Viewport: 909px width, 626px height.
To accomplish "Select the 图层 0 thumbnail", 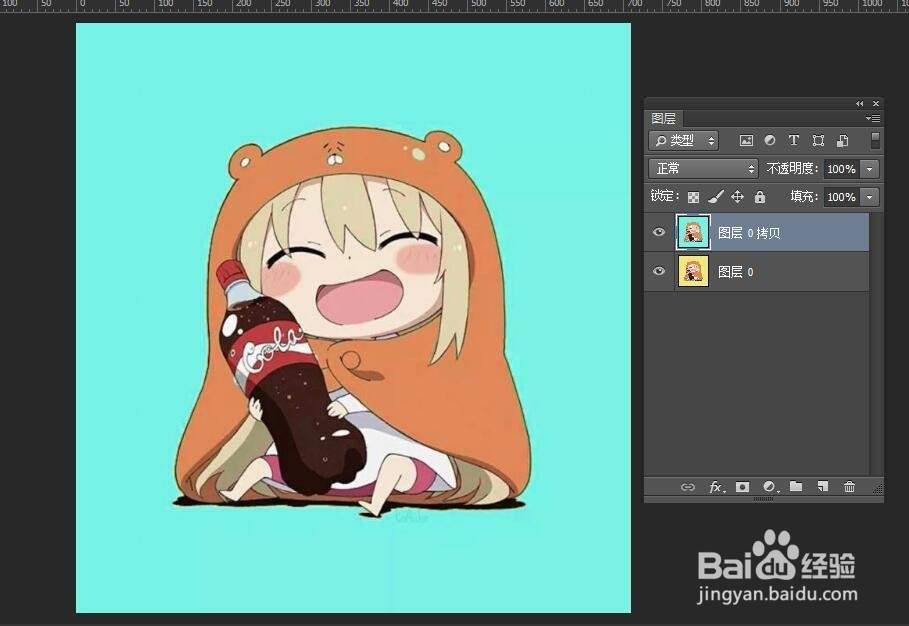I will click(693, 271).
